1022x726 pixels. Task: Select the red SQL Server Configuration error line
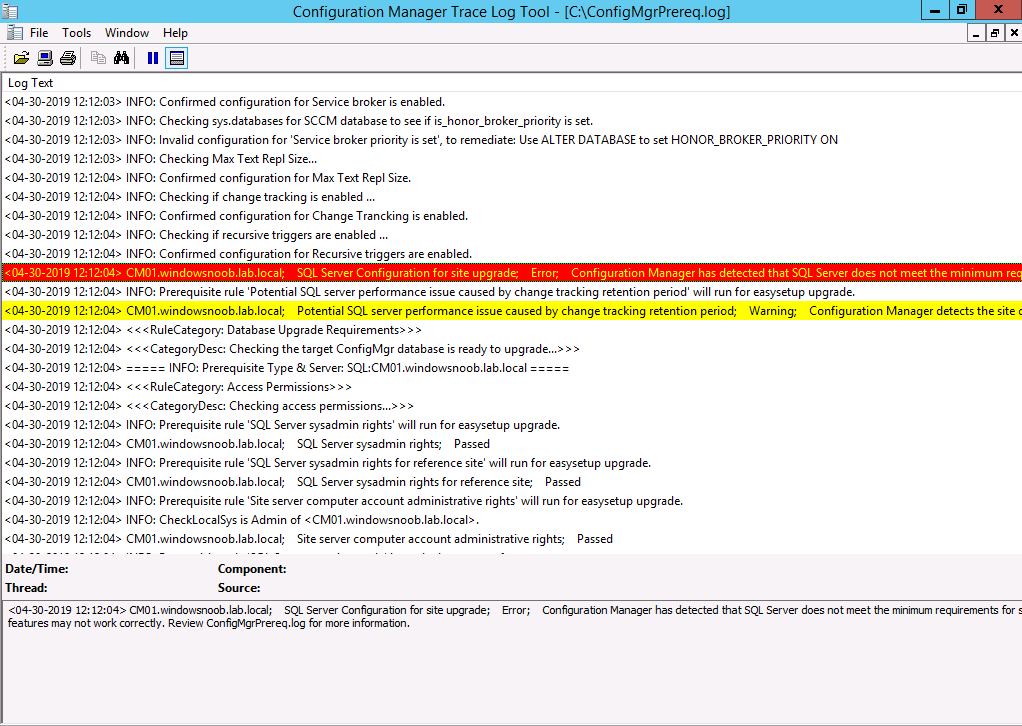[x=512, y=273]
